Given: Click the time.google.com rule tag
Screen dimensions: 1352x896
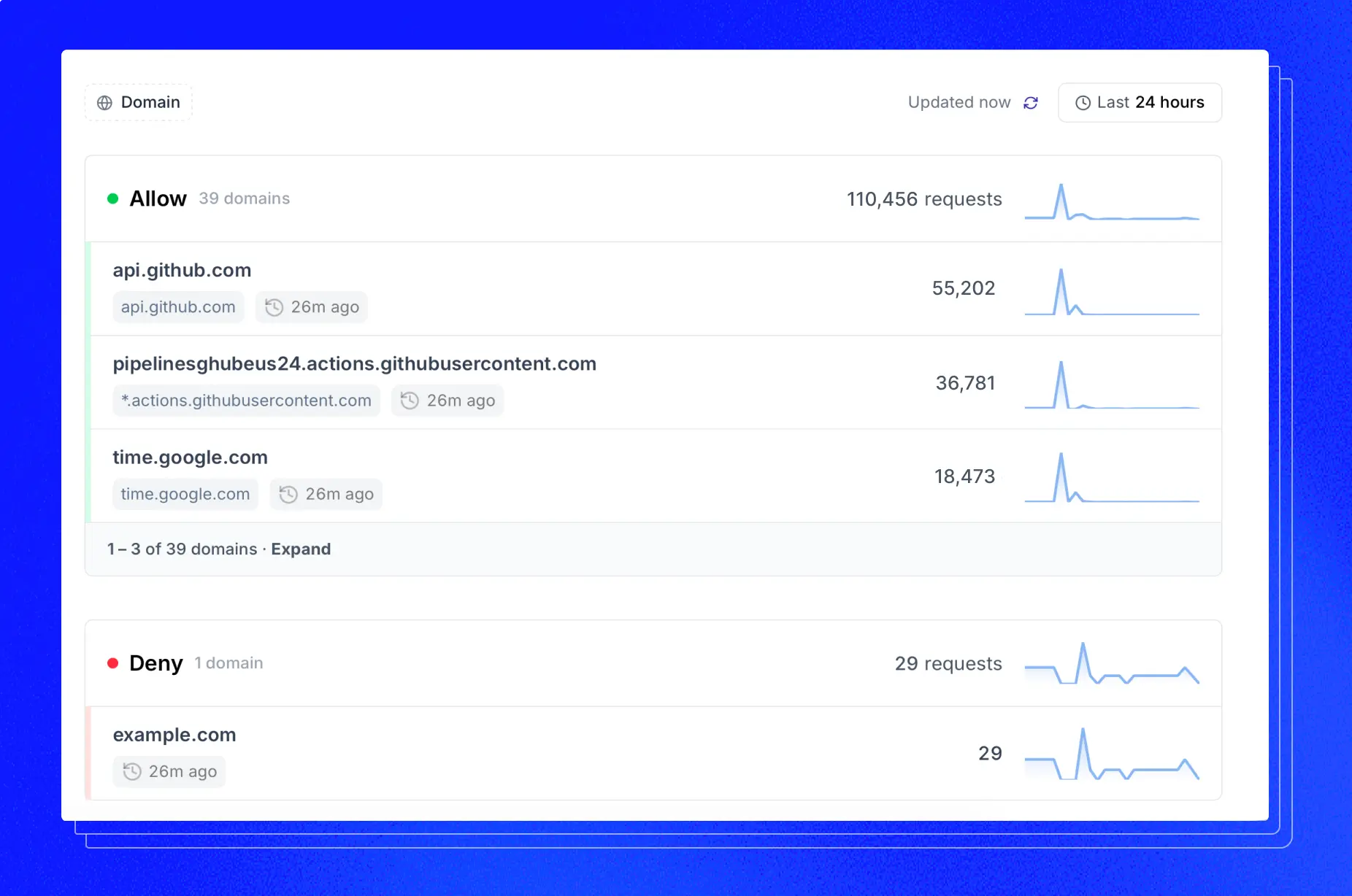Looking at the screenshot, I should pyautogui.click(x=185, y=494).
